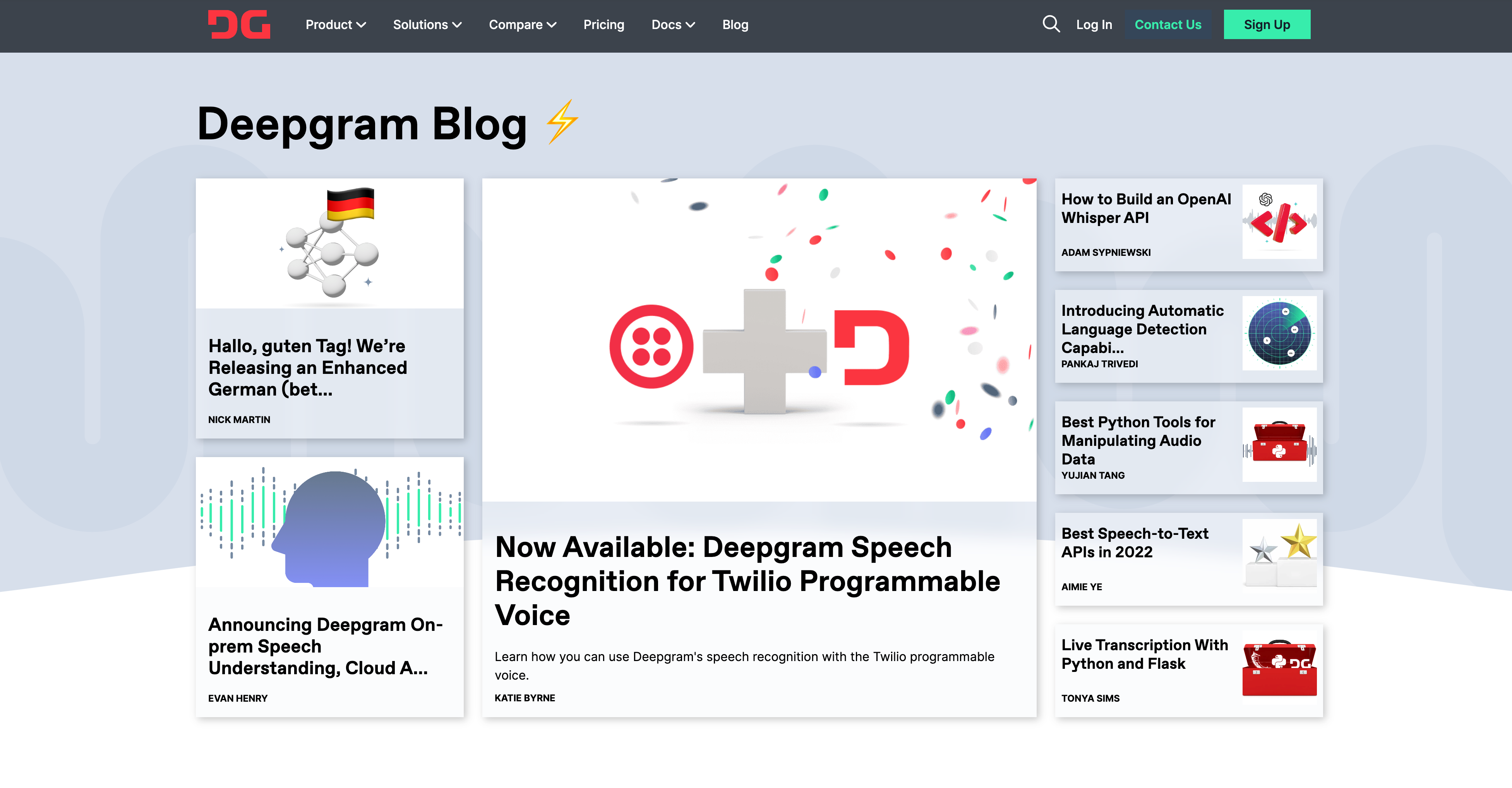
Task: Click the Contact Us button
Action: pyautogui.click(x=1167, y=25)
